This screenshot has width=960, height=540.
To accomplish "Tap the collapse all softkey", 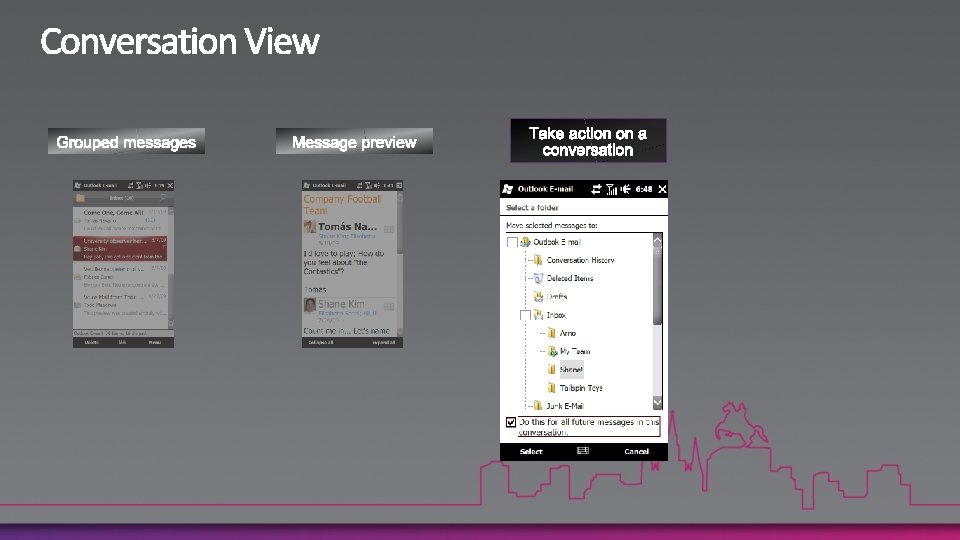I will (x=321, y=343).
